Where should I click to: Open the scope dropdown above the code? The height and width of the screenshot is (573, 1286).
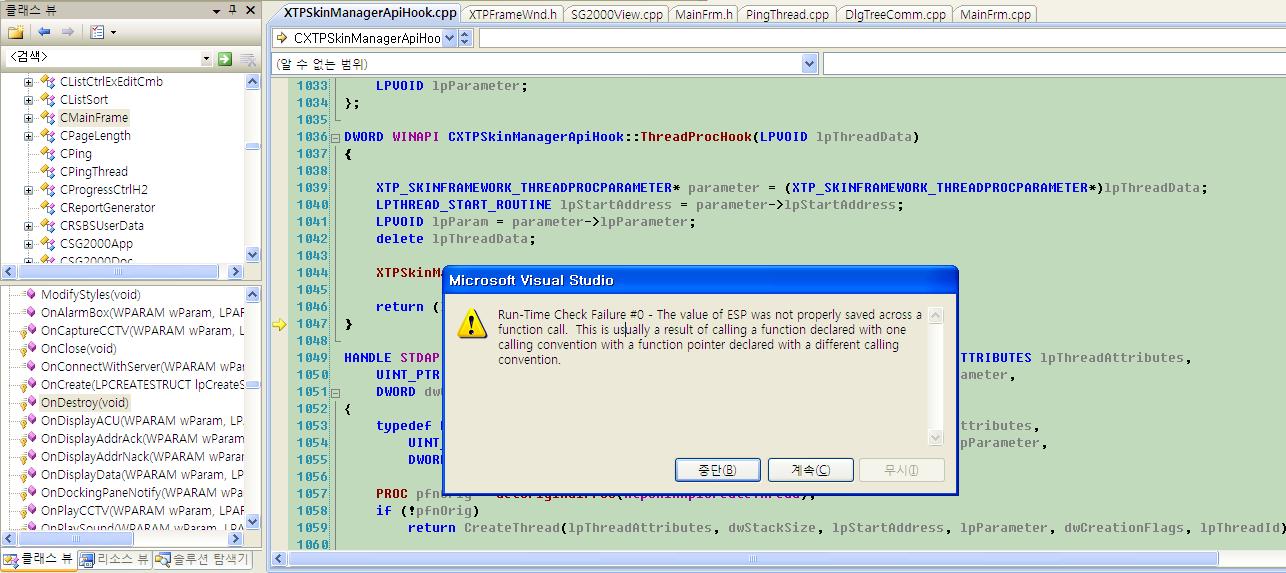tap(809, 64)
